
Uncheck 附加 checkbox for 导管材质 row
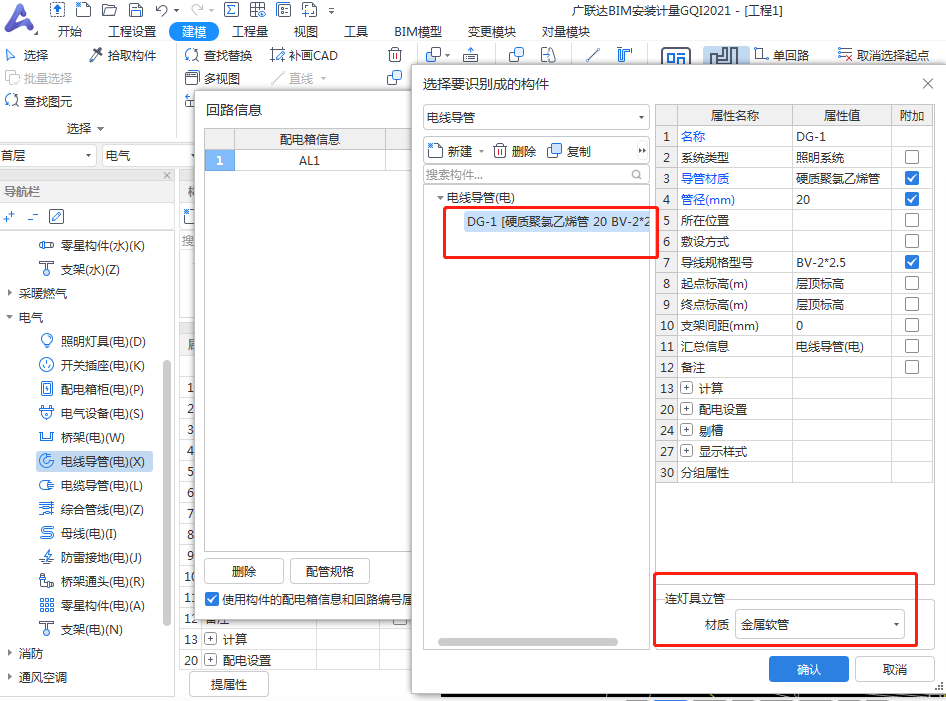point(912,178)
